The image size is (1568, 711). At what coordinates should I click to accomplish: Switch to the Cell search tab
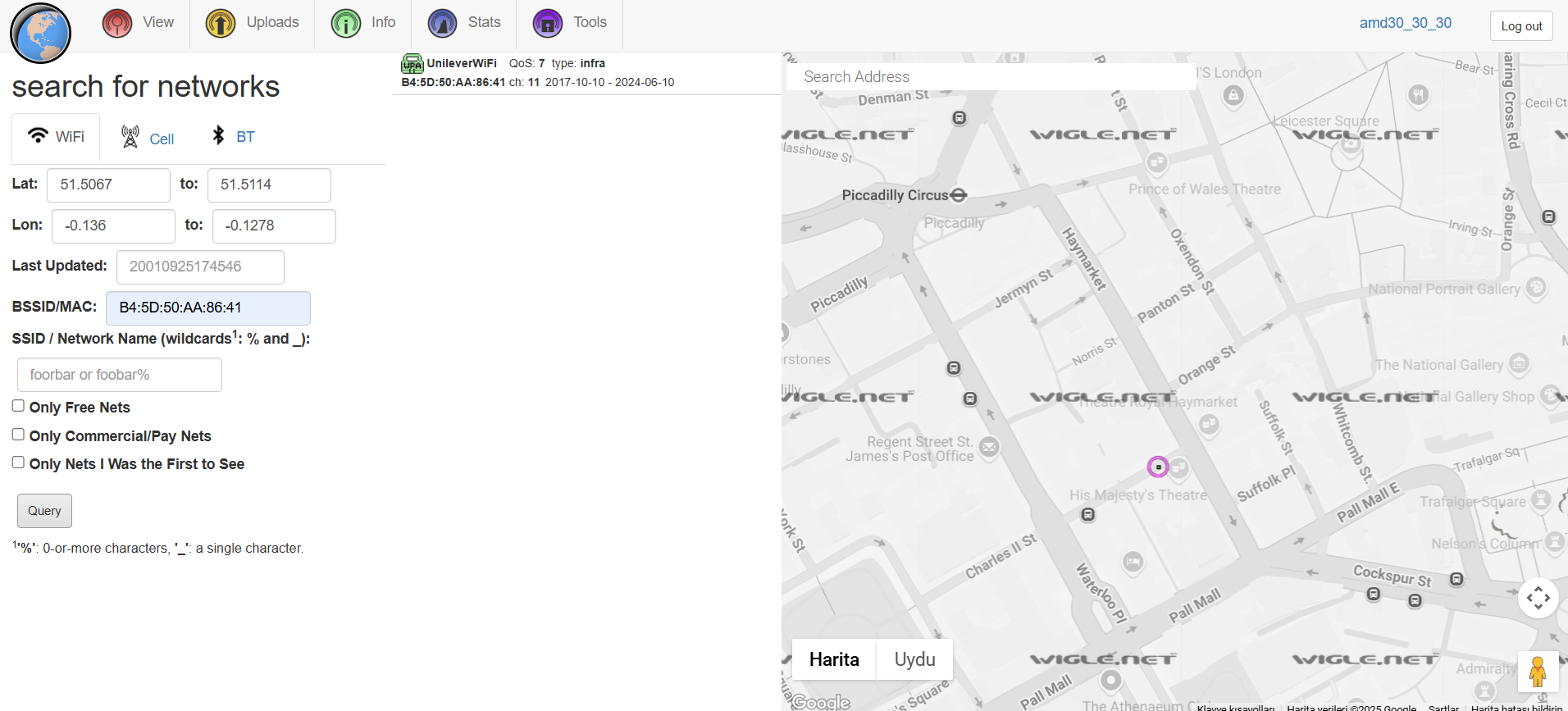click(x=148, y=138)
